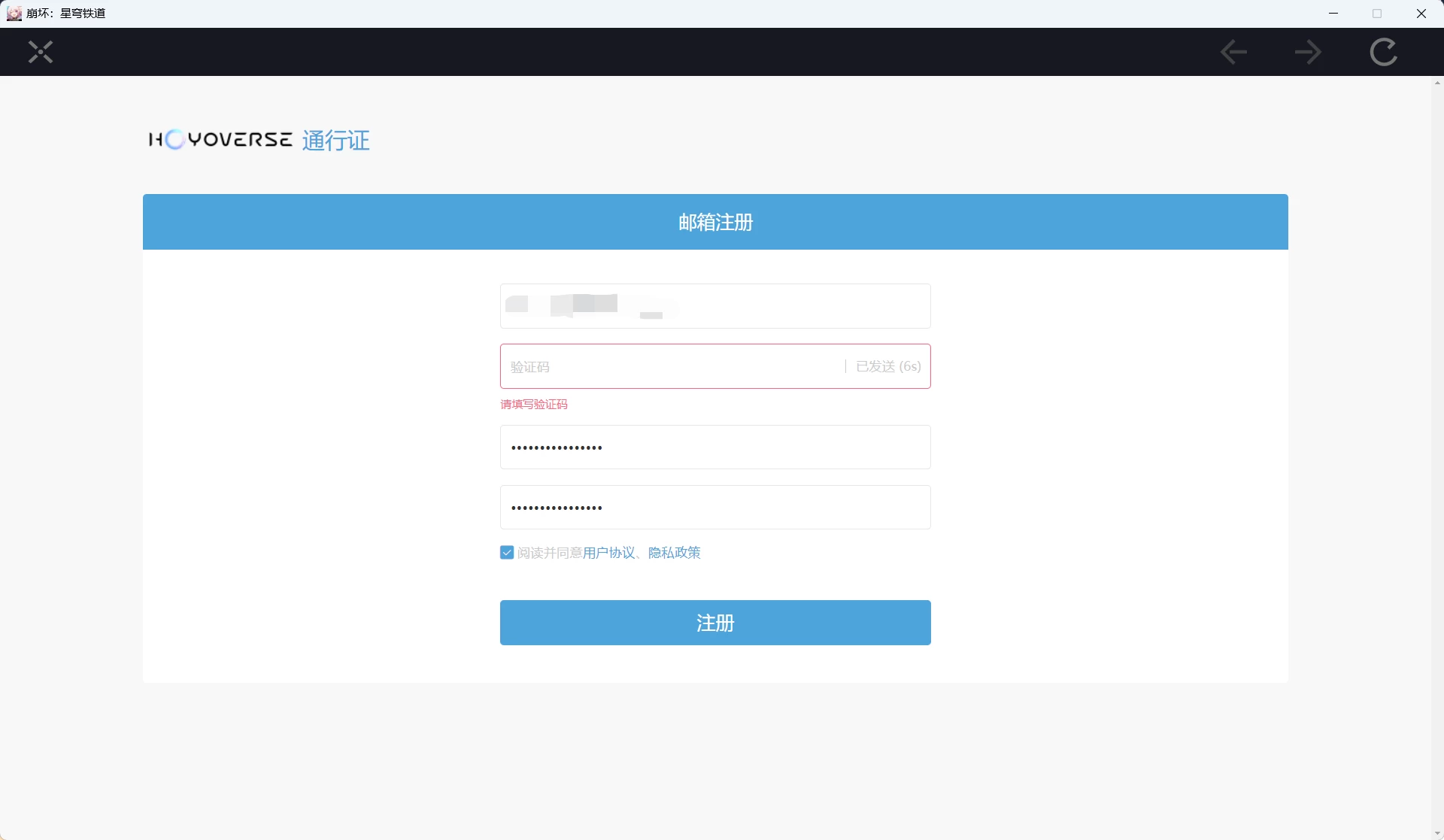Click the scrollbar up arrow

(x=1437, y=82)
